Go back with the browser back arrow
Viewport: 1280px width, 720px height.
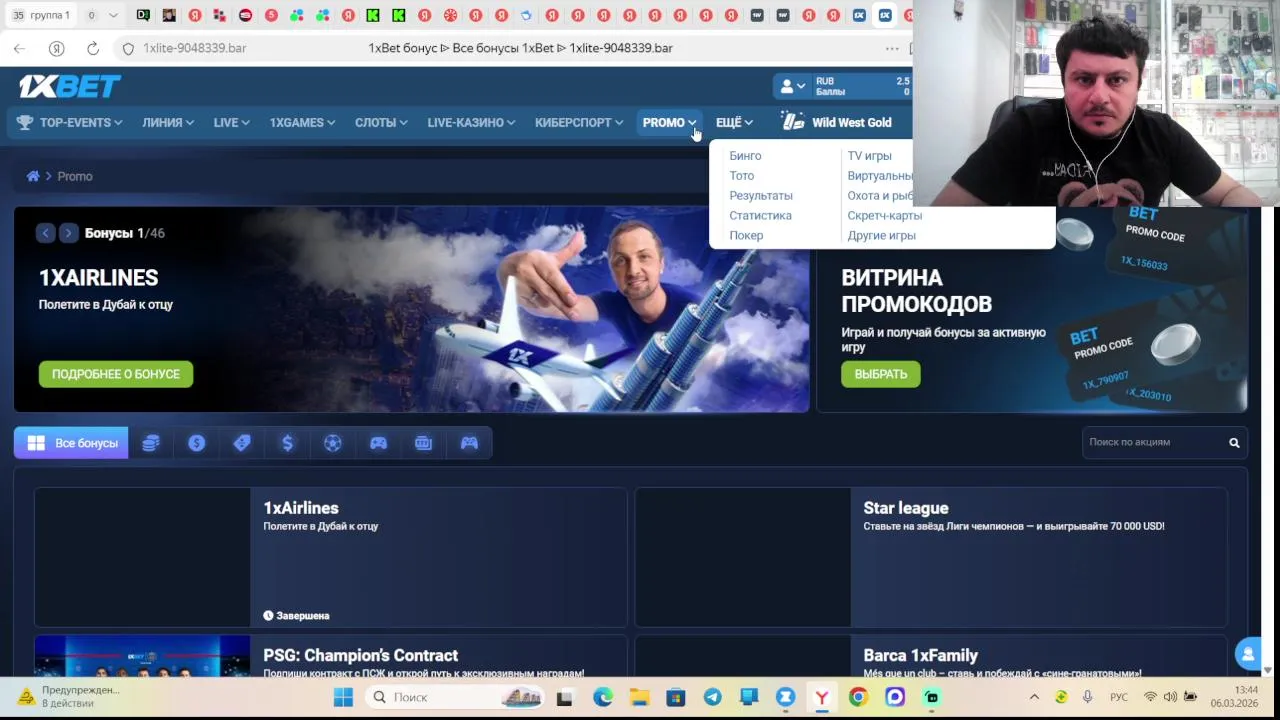[19, 48]
